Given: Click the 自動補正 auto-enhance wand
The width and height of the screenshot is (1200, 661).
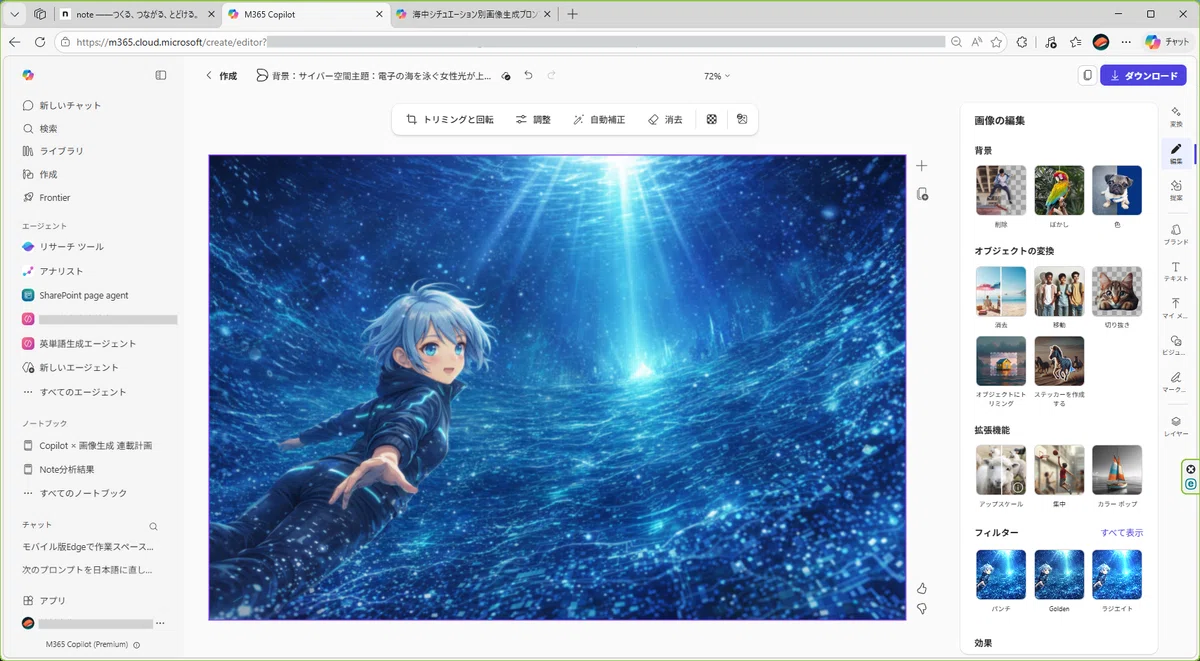Looking at the screenshot, I should click(x=599, y=119).
